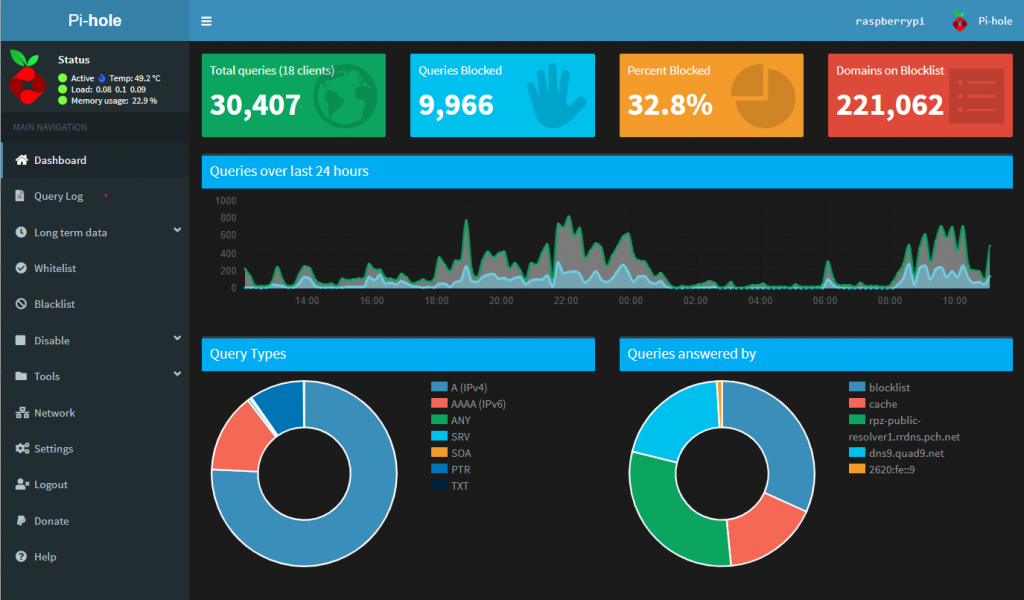Image resolution: width=1024 pixels, height=600 pixels.
Task: Click the red indicator dot beside Query Log
Action: 106,195
